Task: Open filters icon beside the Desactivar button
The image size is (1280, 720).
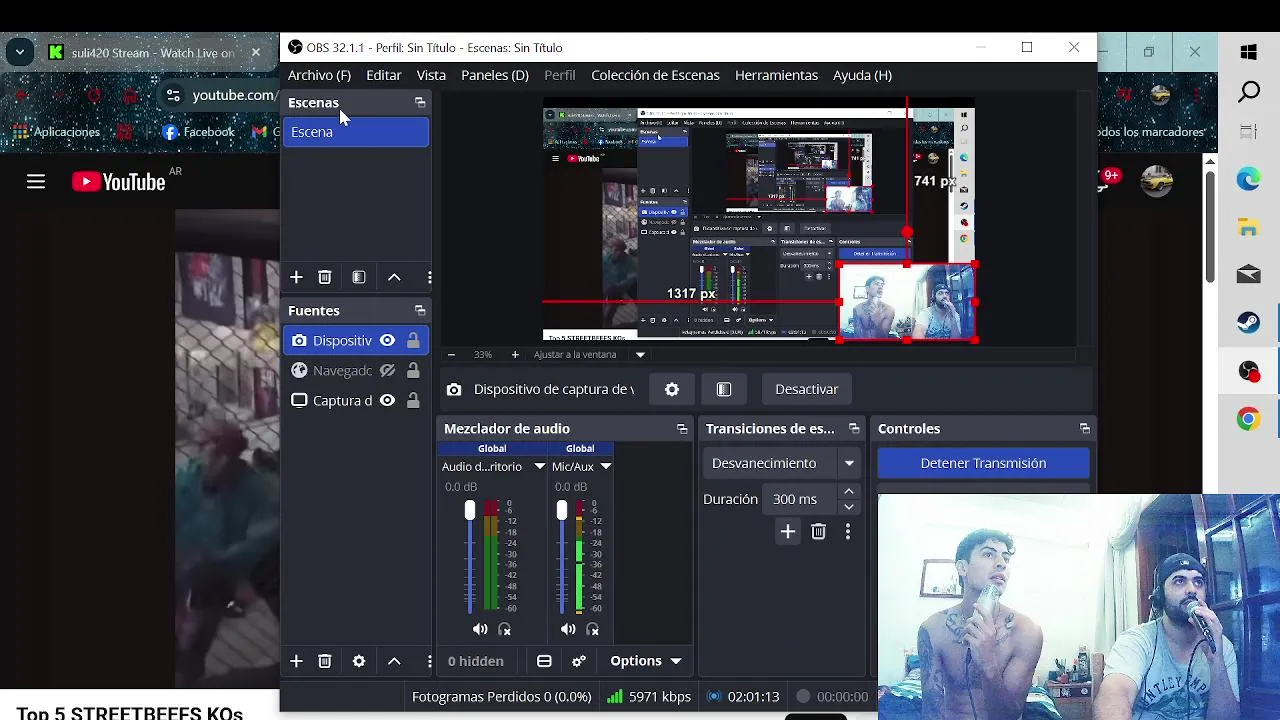Action: click(x=724, y=389)
